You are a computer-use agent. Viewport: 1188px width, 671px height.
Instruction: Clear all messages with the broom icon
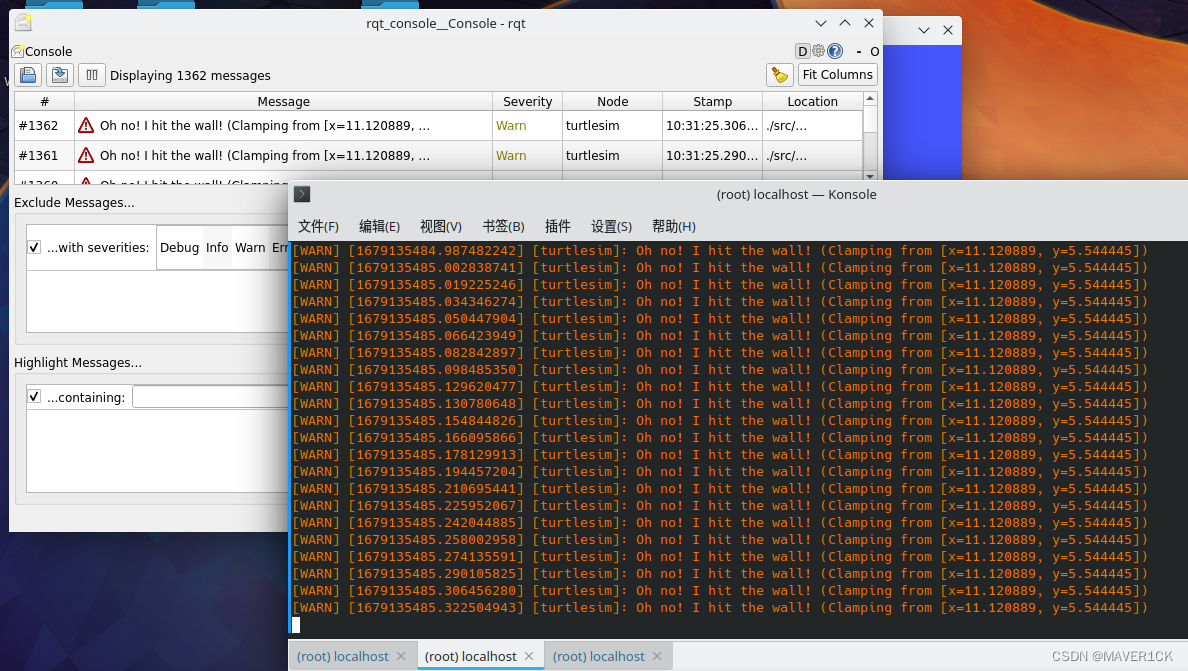coord(780,75)
